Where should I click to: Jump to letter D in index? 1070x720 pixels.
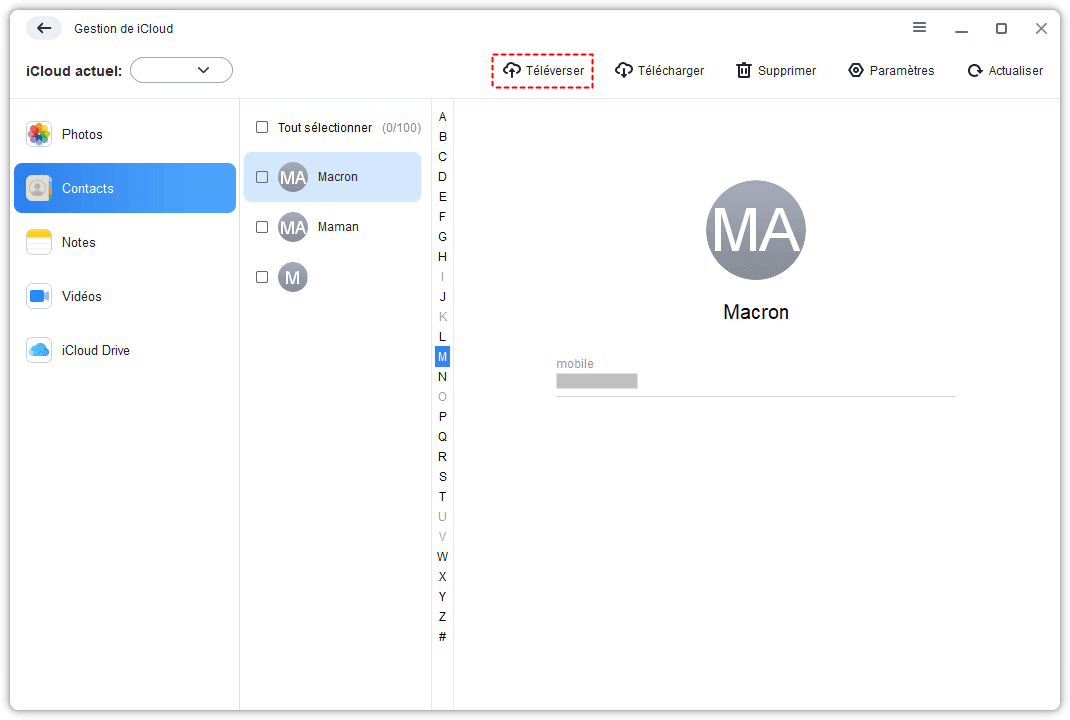click(x=442, y=177)
